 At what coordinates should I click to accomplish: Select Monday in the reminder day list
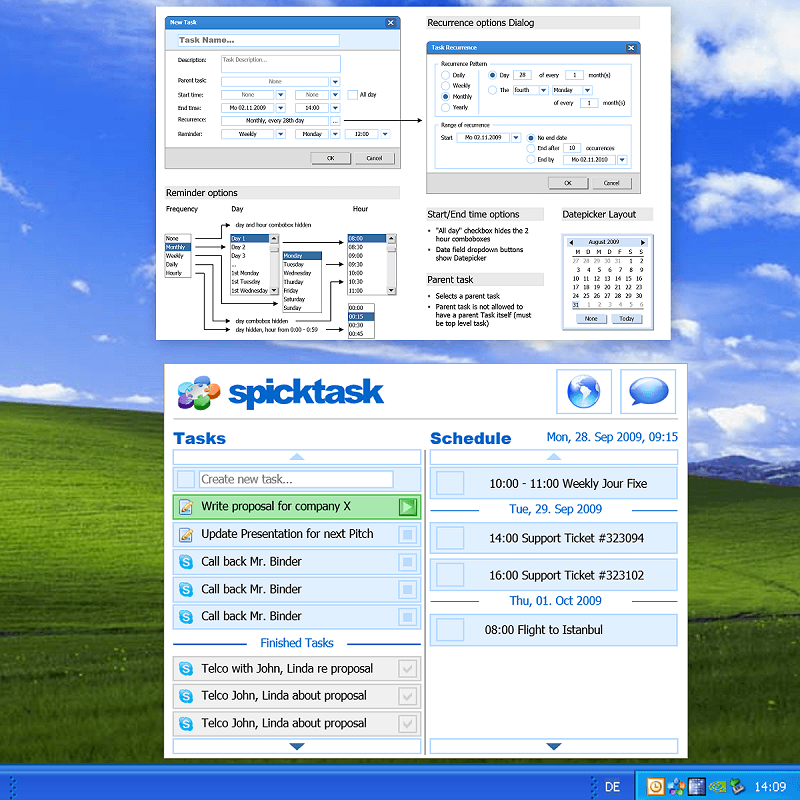(301, 256)
